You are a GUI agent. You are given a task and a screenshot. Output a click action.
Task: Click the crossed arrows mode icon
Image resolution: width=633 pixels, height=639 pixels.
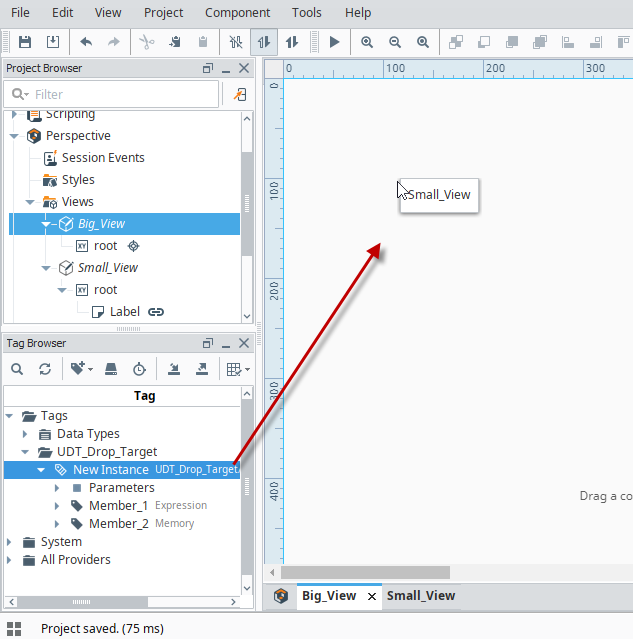[236, 42]
